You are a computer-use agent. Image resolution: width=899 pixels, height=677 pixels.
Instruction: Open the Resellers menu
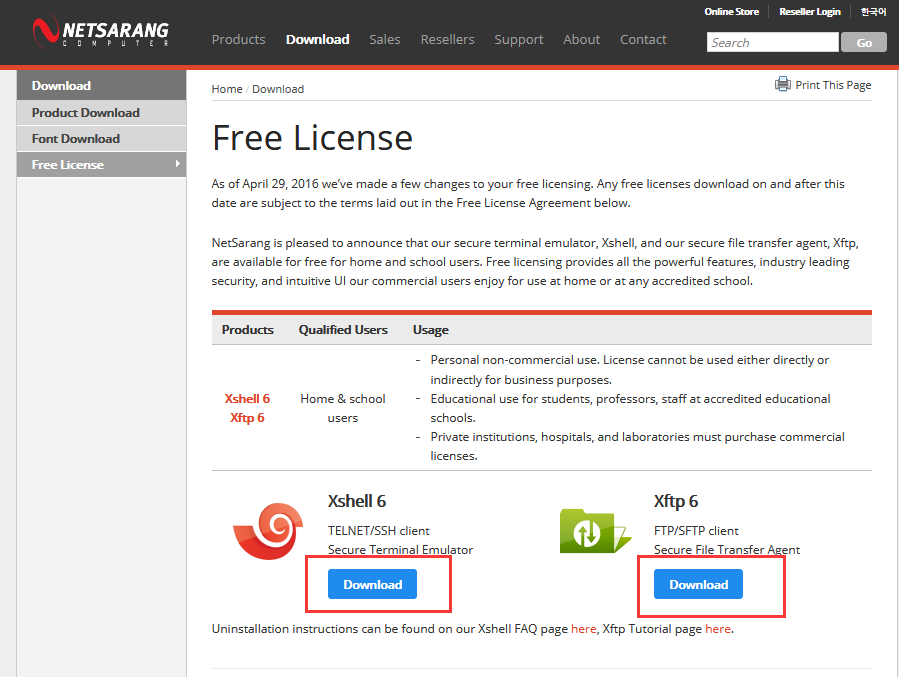coord(448,40)
